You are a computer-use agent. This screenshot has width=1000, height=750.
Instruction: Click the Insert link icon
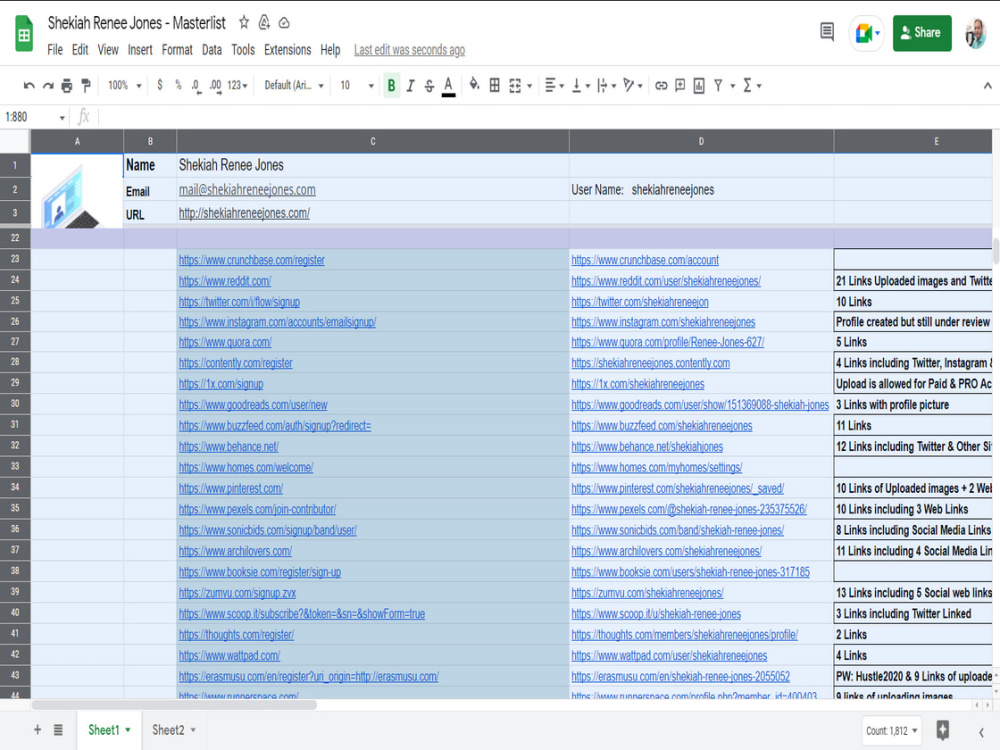pos(661,85)
